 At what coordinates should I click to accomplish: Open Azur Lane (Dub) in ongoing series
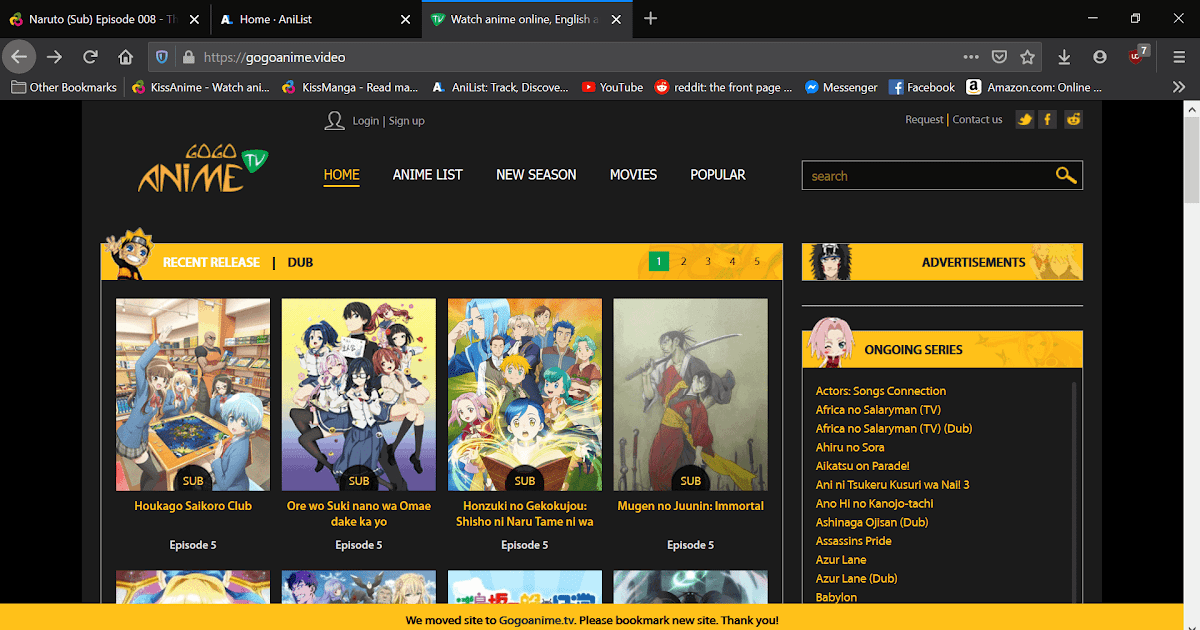[x=856, y=578]
